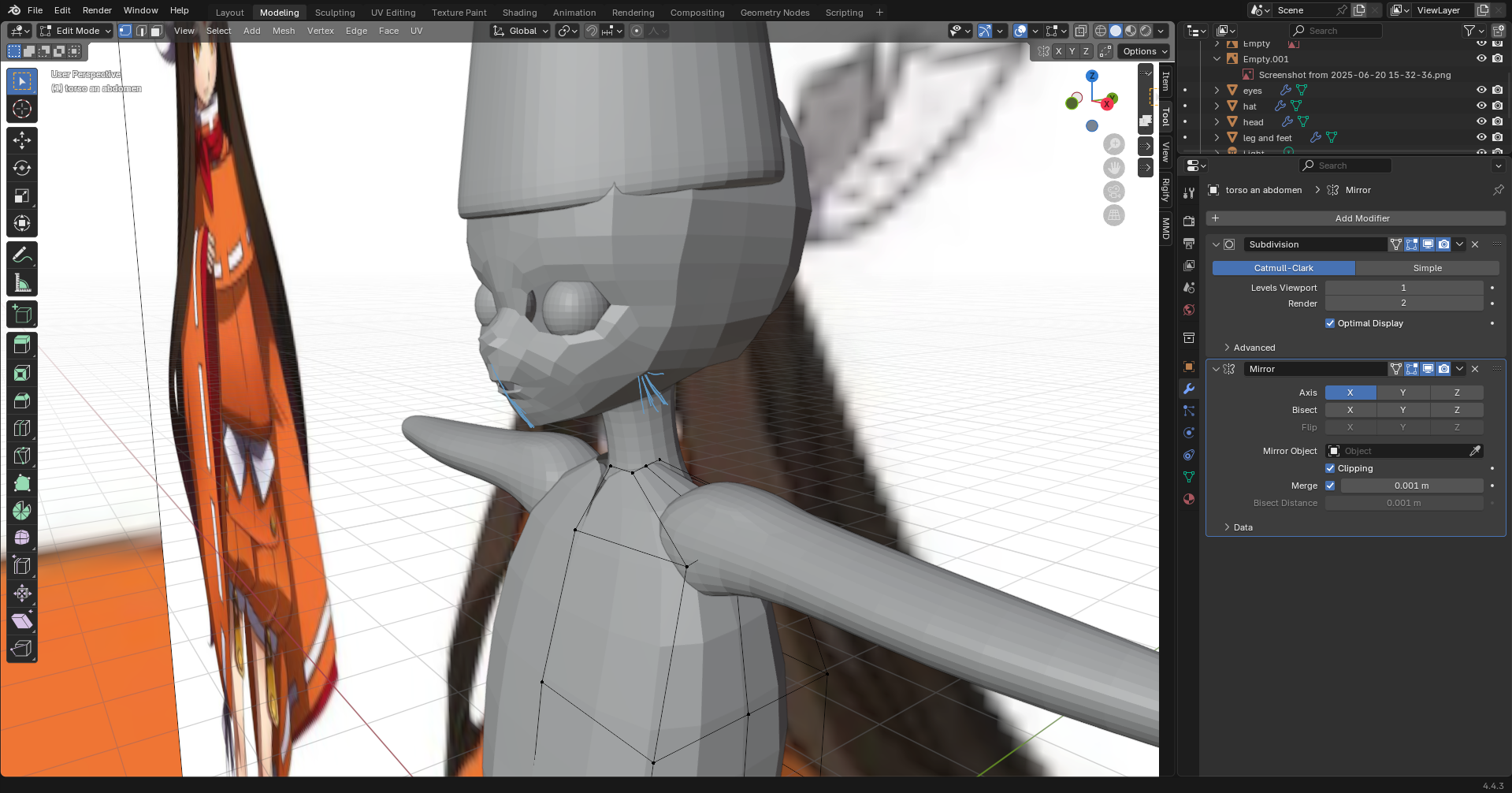This screenshot has width=1512, height=793.
Task: Open the Render menu
Action: coord(97,10)
